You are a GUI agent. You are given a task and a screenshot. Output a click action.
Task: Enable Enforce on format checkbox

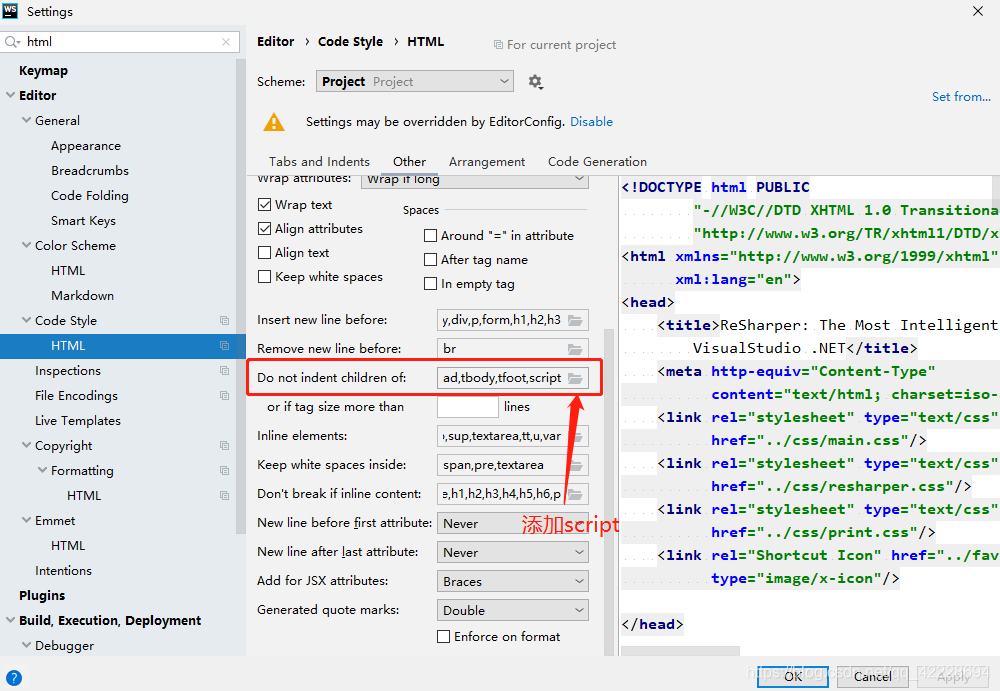coord(443,637)
